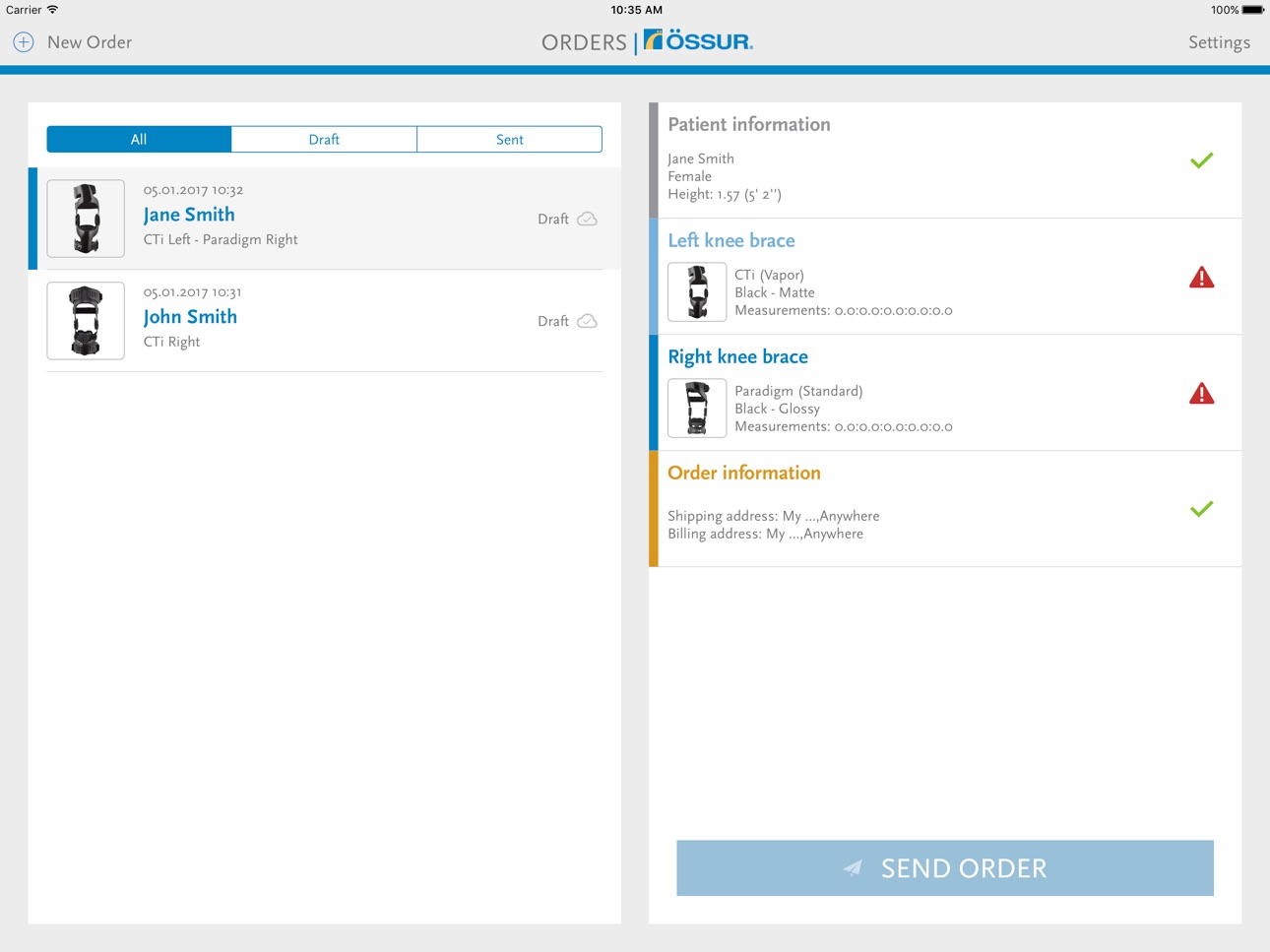Click the red warning icon for Left knee brace
This screenshot has height=952, width=1270.
coord(1201,278)
